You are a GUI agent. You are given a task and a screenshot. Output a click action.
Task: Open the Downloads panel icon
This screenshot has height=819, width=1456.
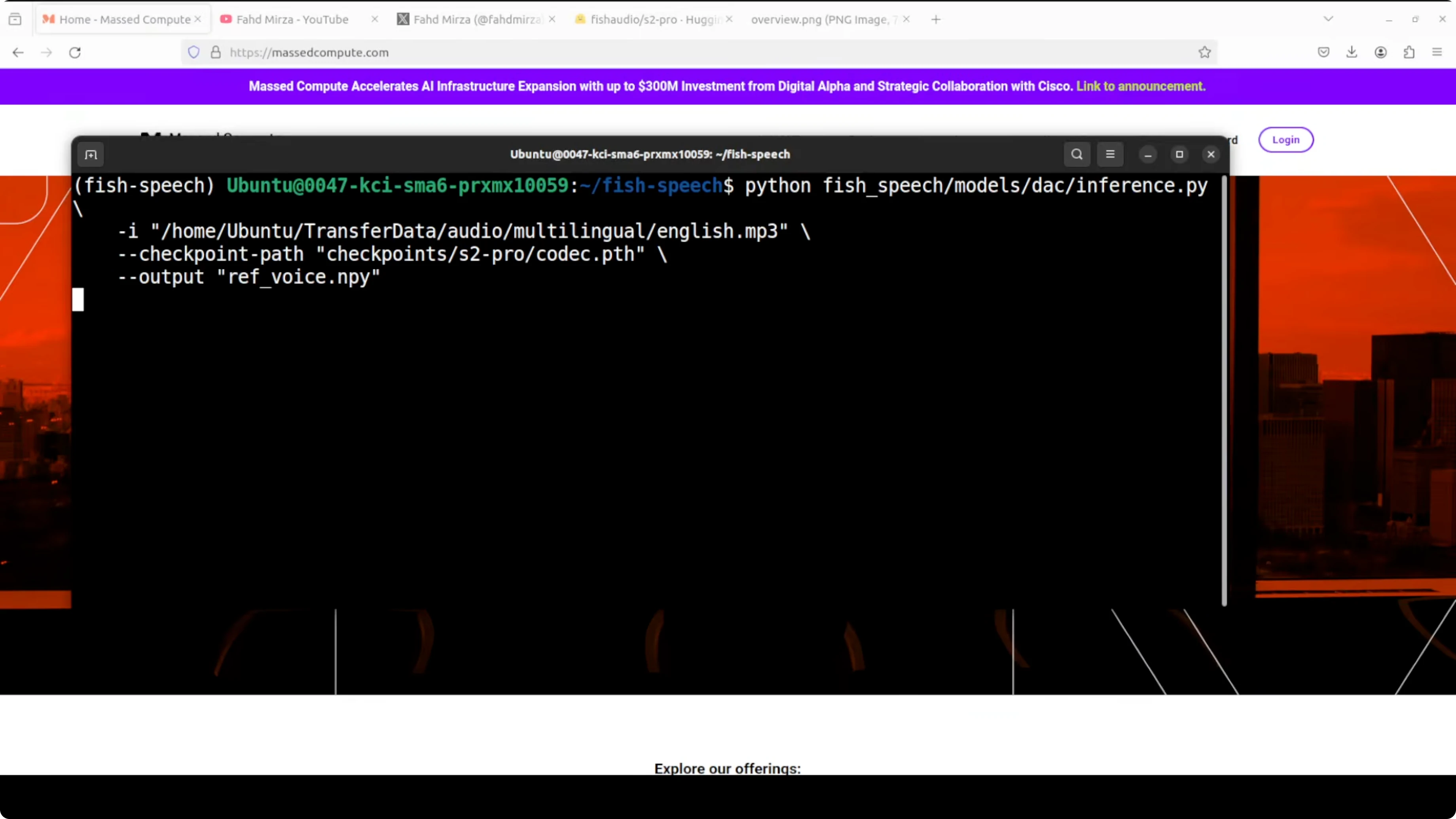pos(1352,52)
